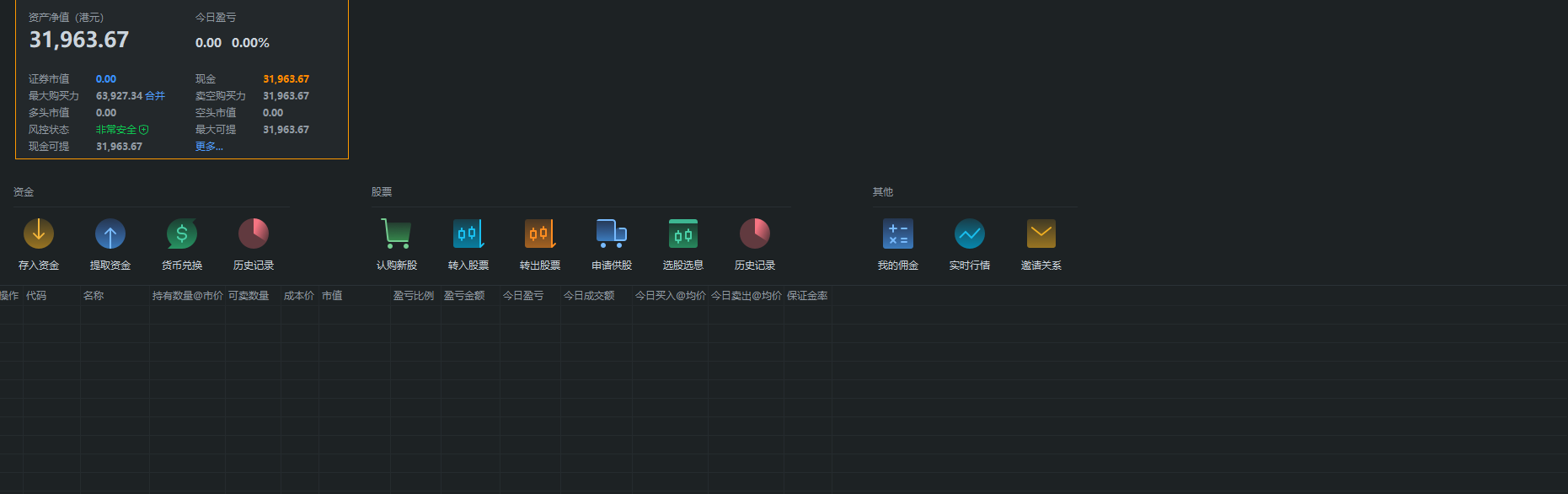1568x494 pixels.
Task: Sort by the 成本价 column header
Action: (299, 296)
